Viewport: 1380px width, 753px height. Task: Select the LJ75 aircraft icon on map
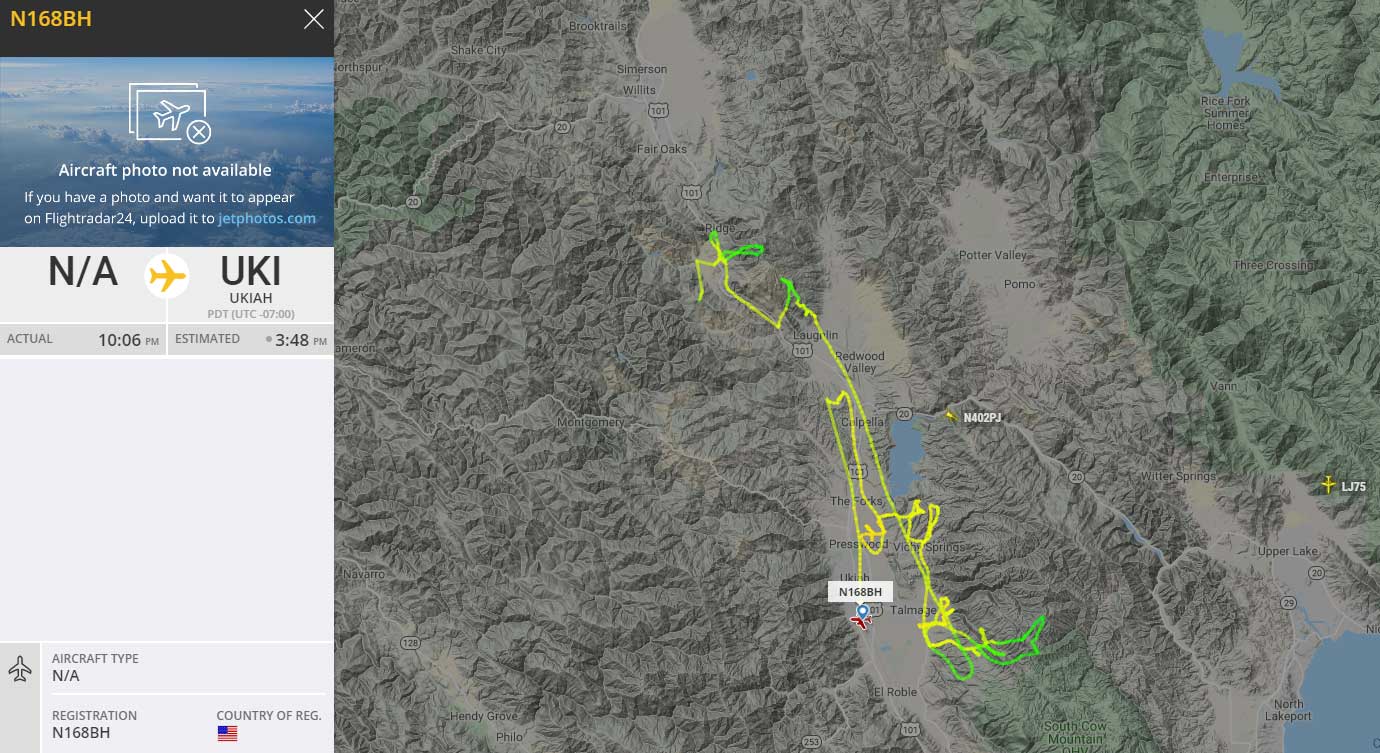coord(1328,485)
